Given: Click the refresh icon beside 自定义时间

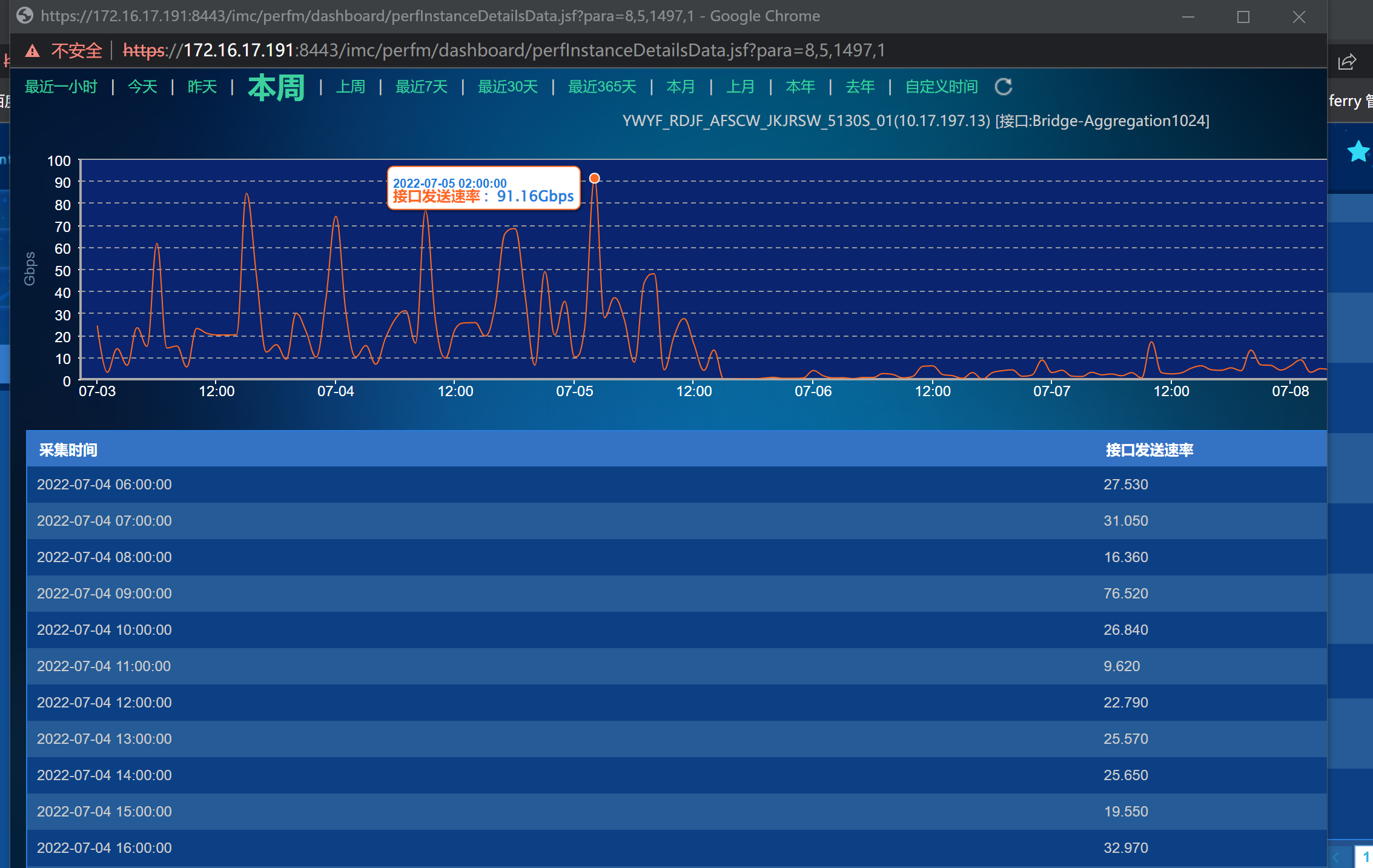Looking at the screenshot, I should [x=1003, y=87].
